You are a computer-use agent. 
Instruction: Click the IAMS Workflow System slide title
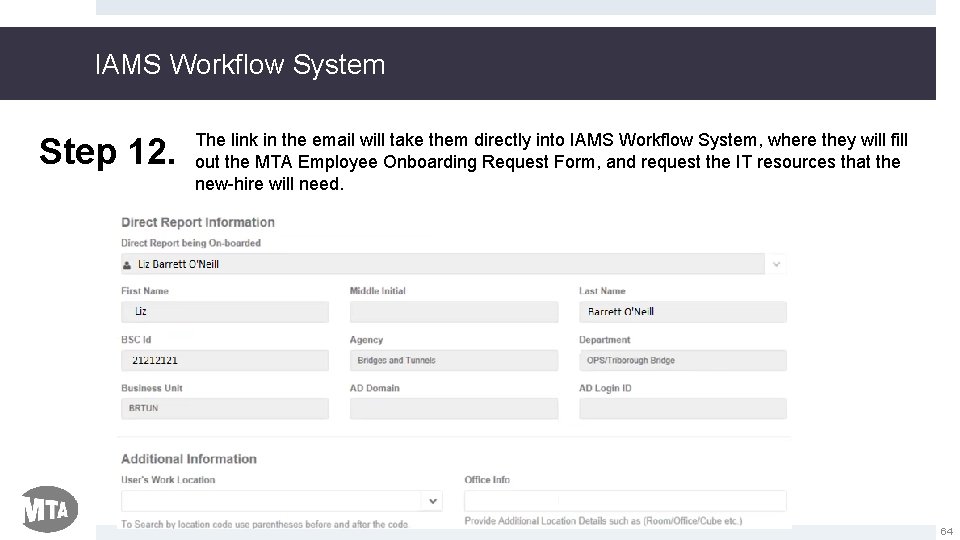[x=240, y=64]
